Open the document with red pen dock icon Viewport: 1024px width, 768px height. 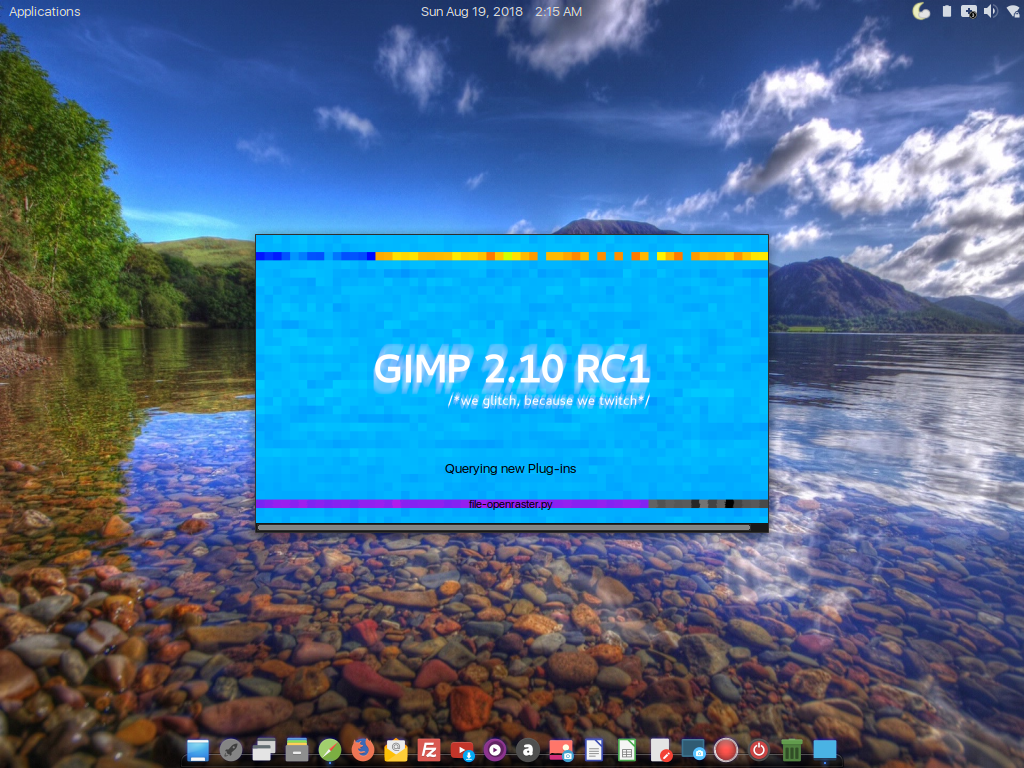point(660,750)
